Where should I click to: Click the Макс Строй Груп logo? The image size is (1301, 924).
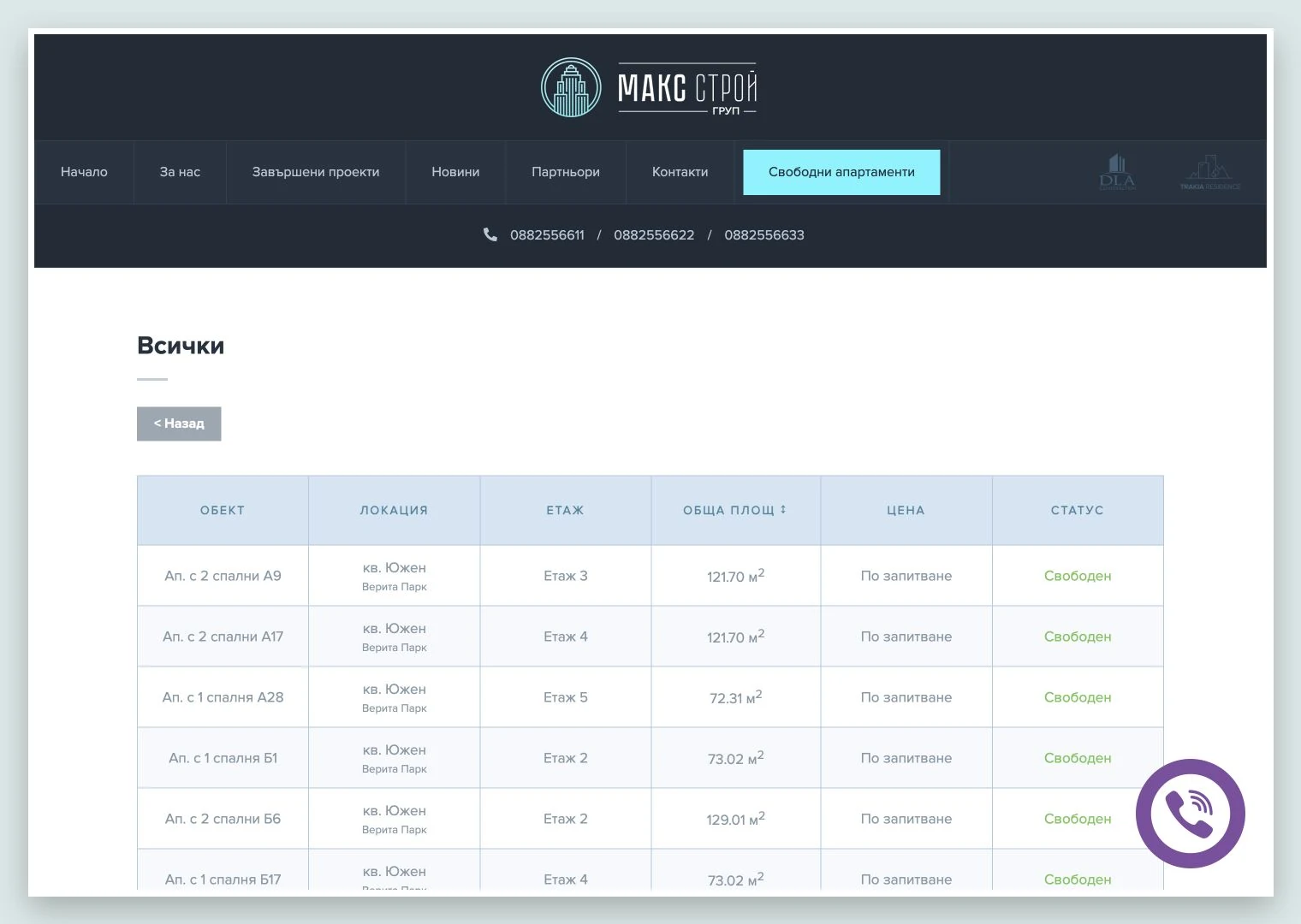(x=650, y=87)
